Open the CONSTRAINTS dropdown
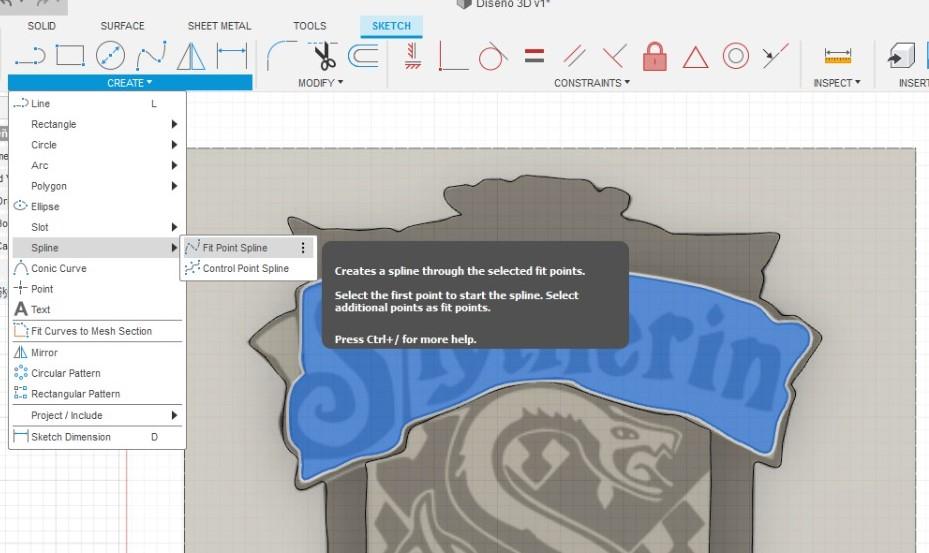The height and width of the screenshot is (553, 929). (x=592, y=83)
